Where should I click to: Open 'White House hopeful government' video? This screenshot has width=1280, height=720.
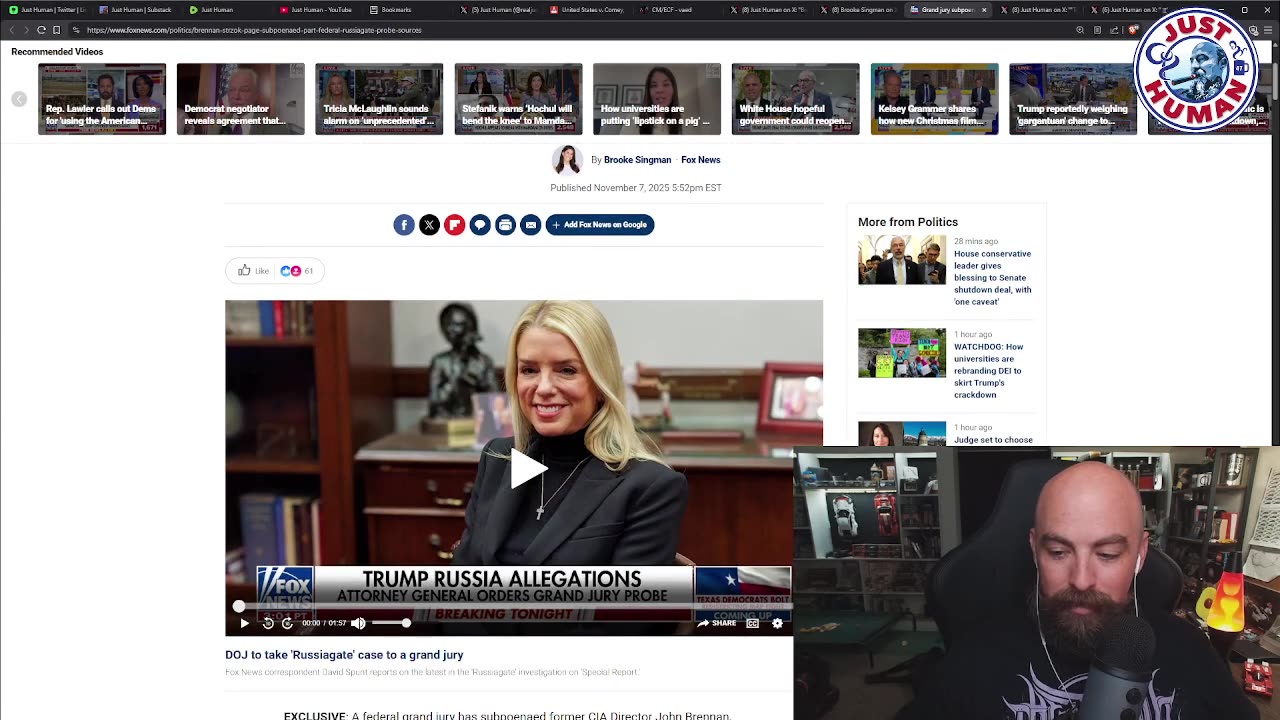pyautogui.click(x=795, y=99)
